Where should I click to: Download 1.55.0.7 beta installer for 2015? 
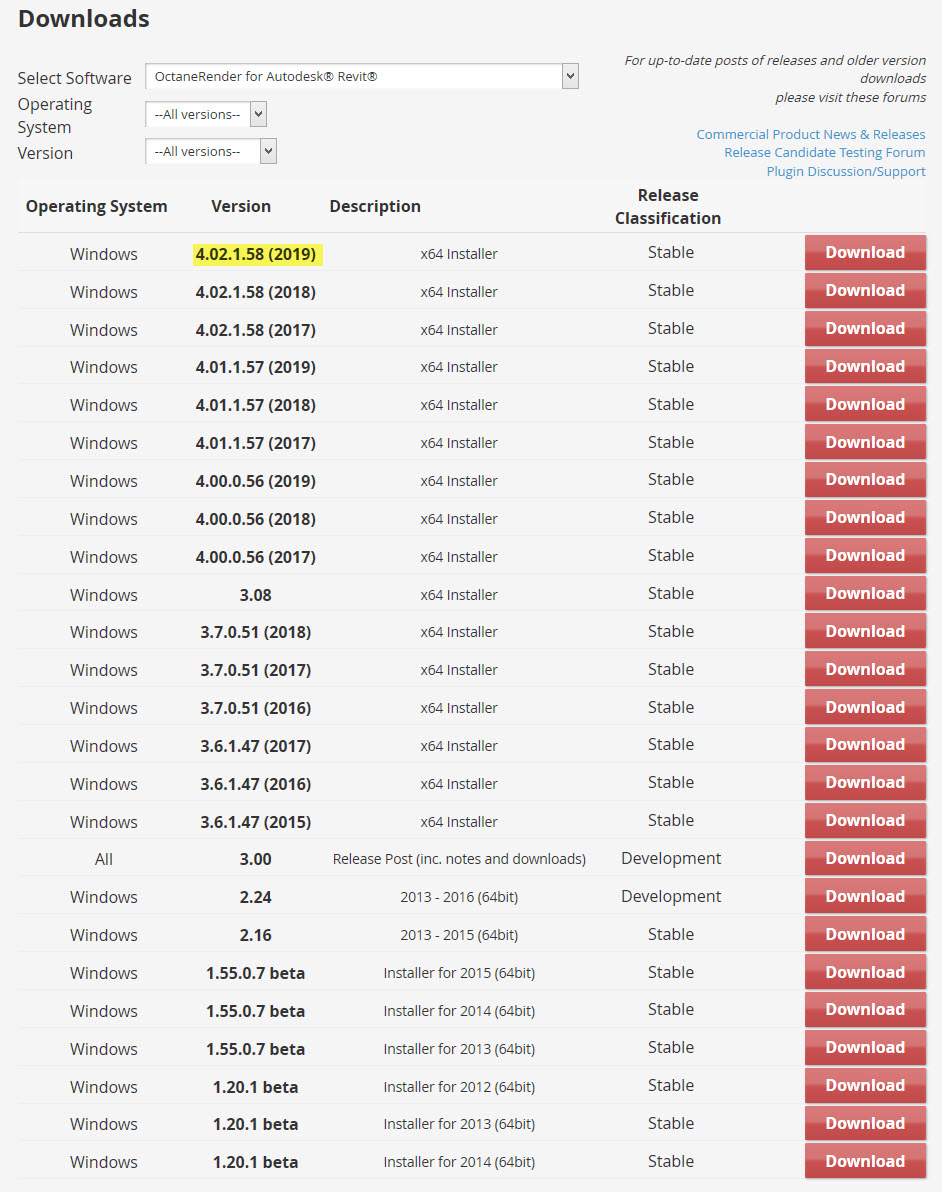[865, 973]
